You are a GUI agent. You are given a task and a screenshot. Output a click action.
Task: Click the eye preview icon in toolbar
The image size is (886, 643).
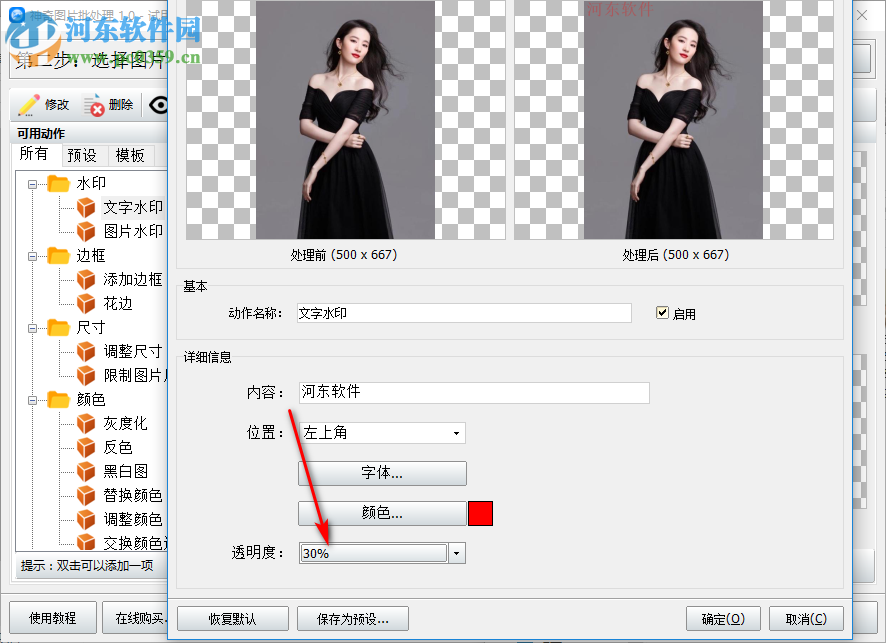click(x=159, y=105)
